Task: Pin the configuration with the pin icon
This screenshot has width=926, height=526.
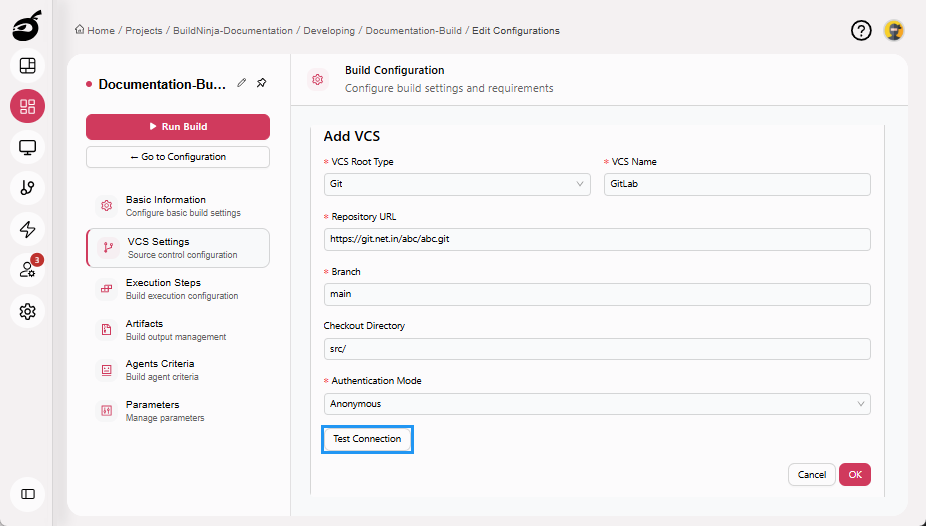Action: point(262,83)
